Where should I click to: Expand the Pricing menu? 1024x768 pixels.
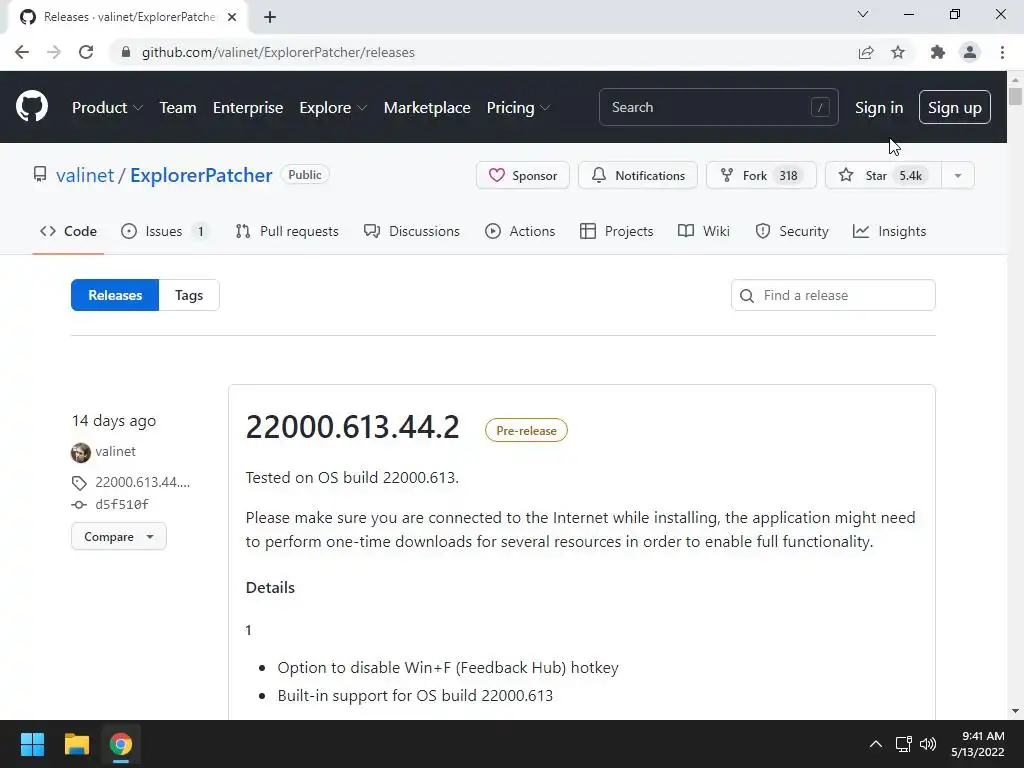(x=519, y=108)
